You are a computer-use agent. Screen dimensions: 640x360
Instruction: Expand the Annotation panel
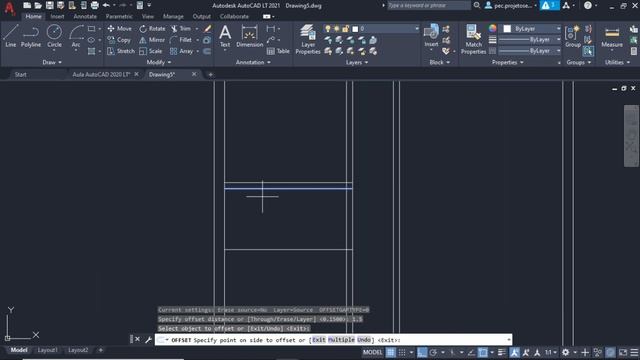tap(253, 62)
